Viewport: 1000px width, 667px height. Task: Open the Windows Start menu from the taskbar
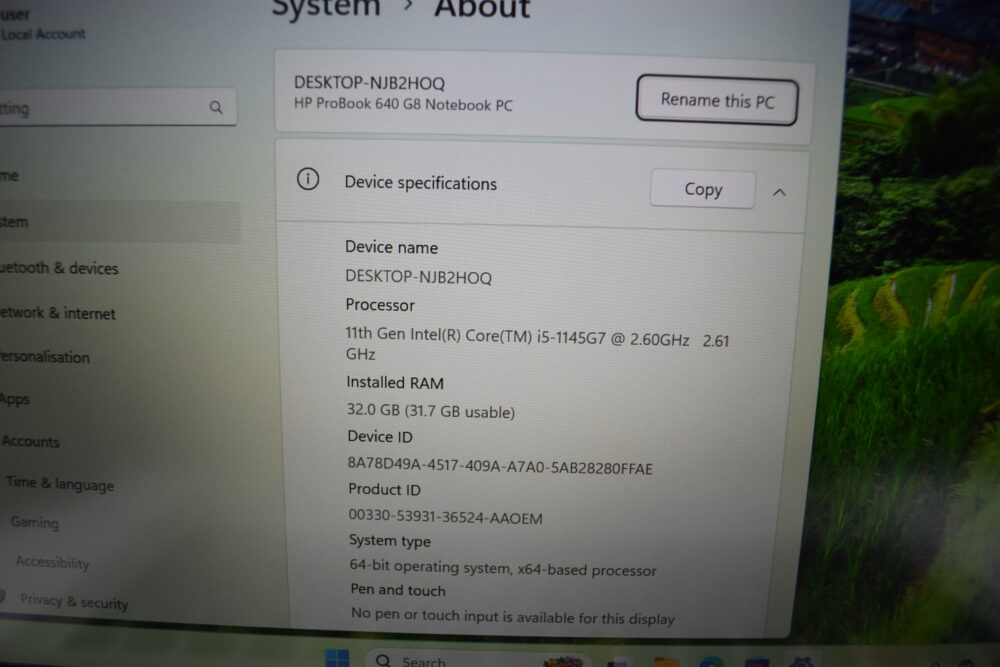coord(337,659)
